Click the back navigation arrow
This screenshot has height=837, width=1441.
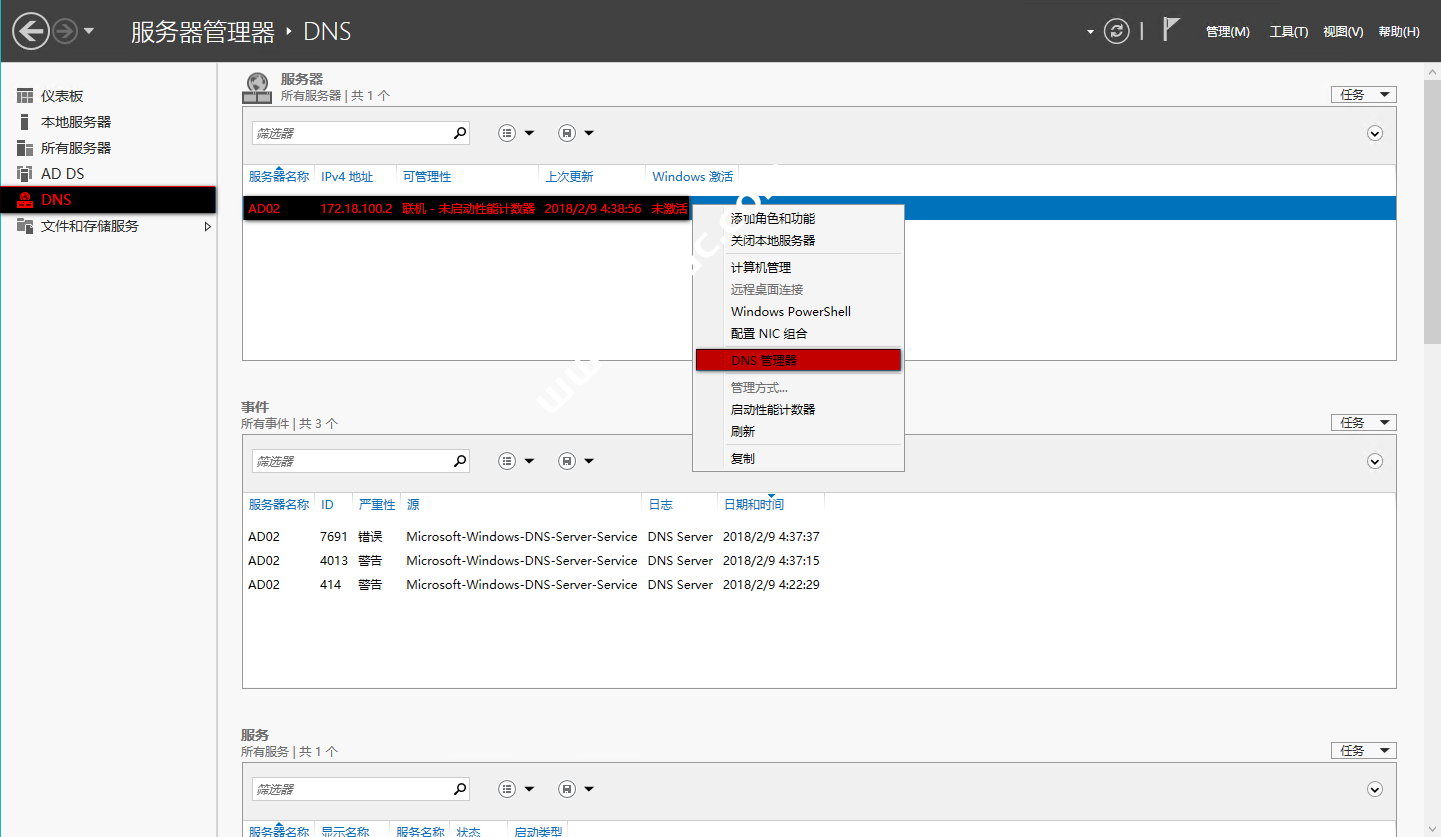pos(31,31)
